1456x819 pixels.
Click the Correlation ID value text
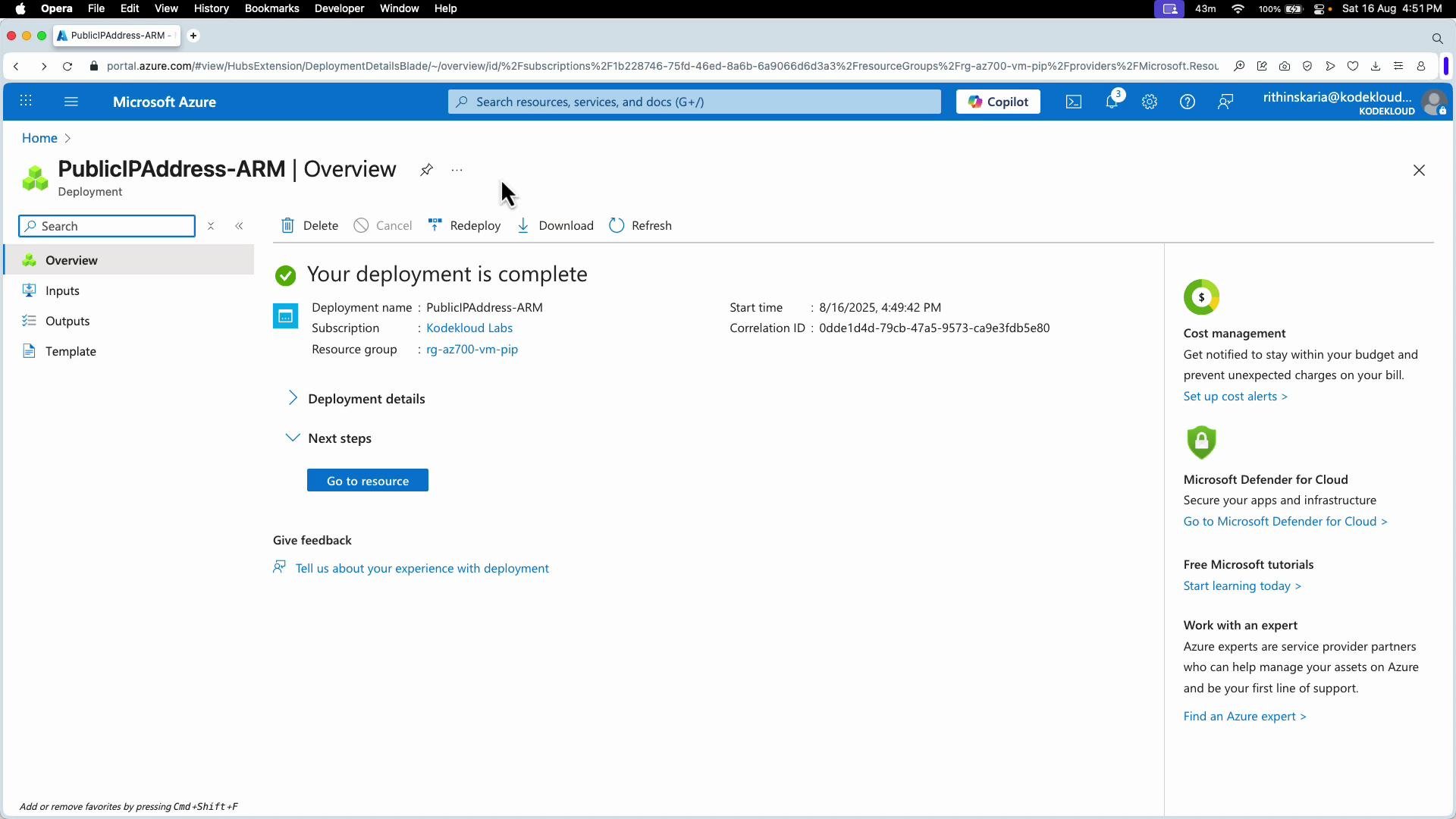point(934,328)
